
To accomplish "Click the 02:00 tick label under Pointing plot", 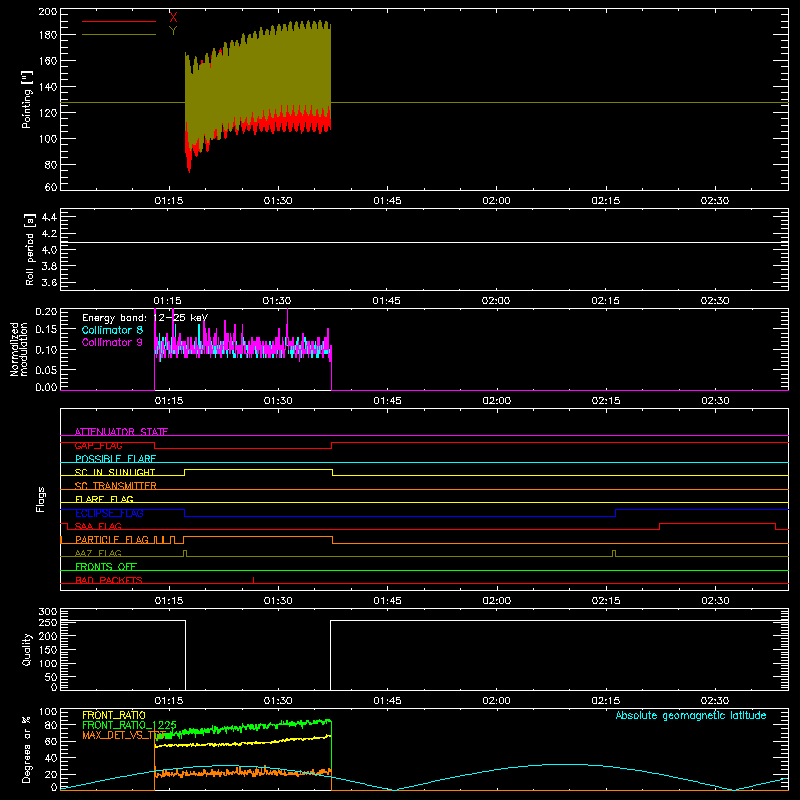I will coord(496,201).
